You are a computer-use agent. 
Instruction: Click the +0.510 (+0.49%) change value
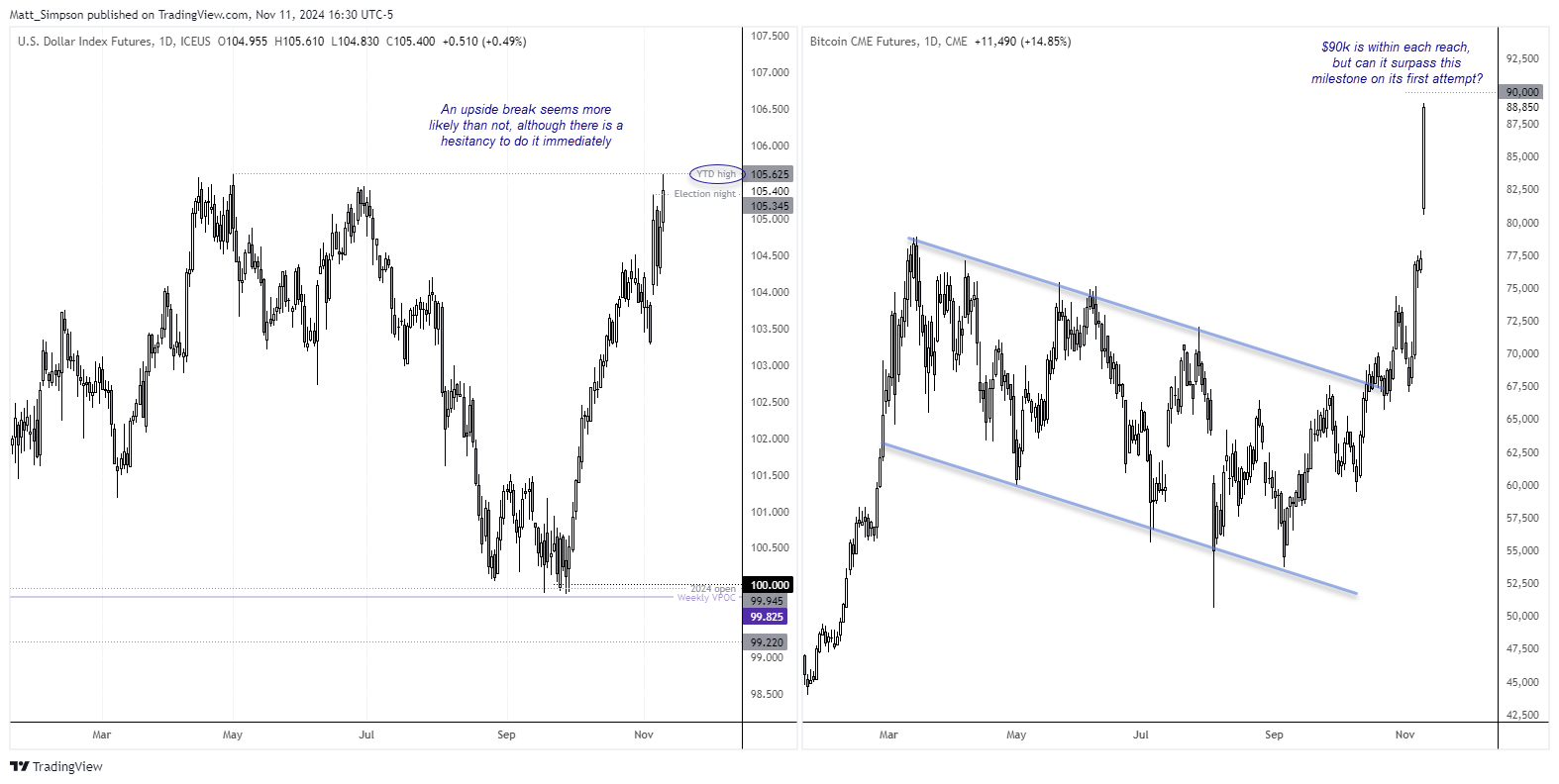coord(484,42)
